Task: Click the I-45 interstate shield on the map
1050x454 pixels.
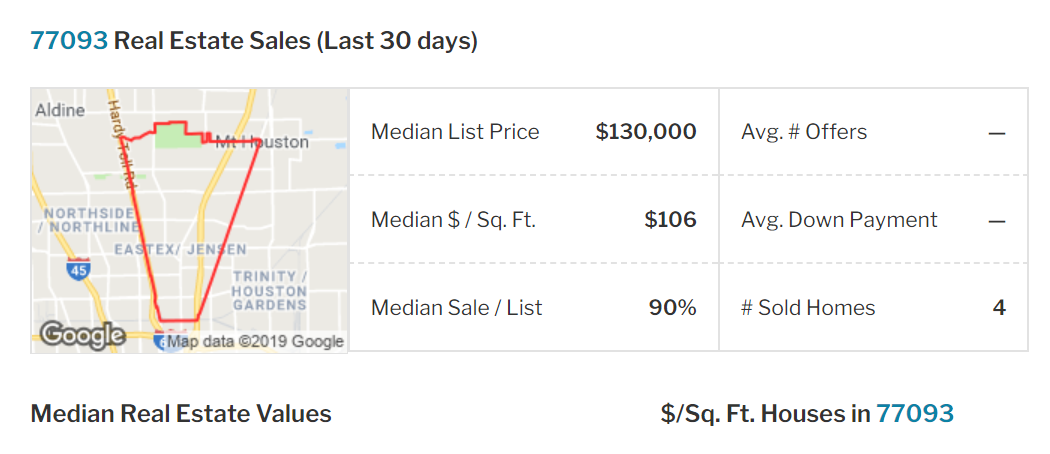Action: click(78, 269)
